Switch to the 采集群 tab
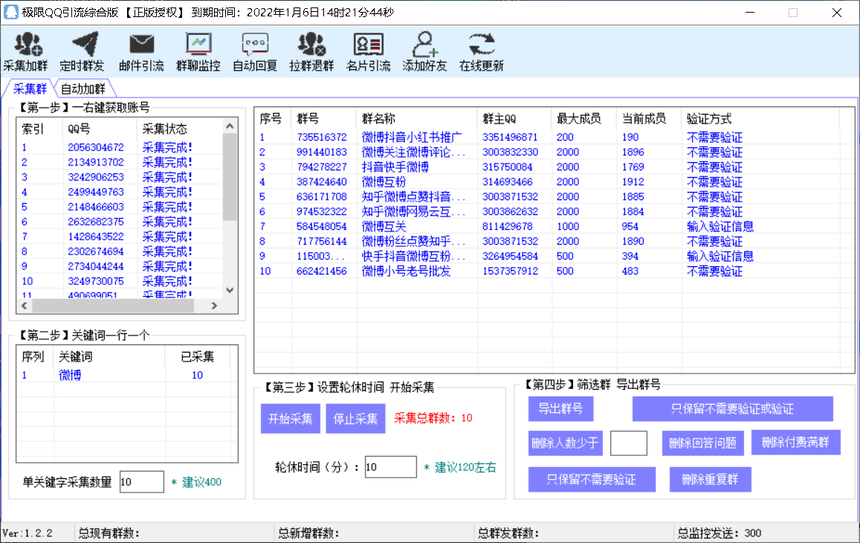The width and height of the screenshot is (860, 543). tap(30, 88)
